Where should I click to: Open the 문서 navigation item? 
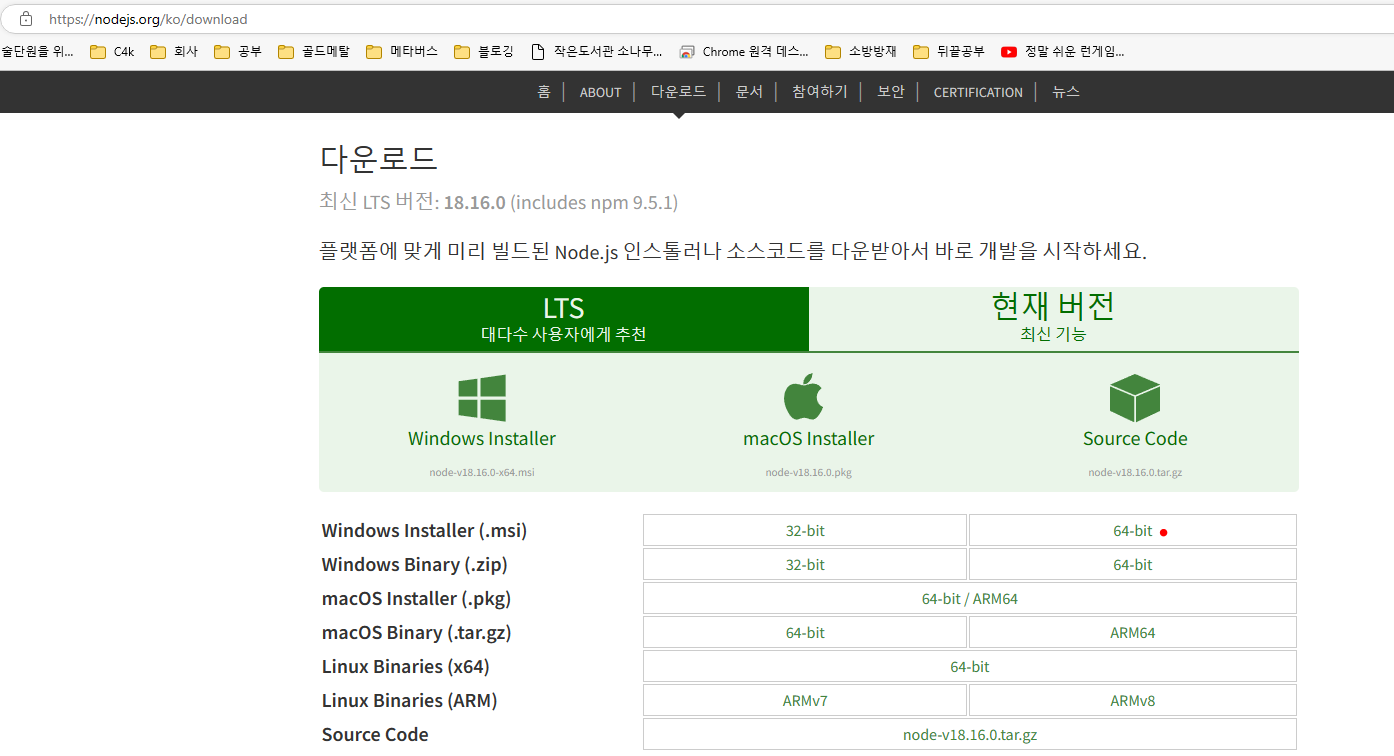[749, 92]
